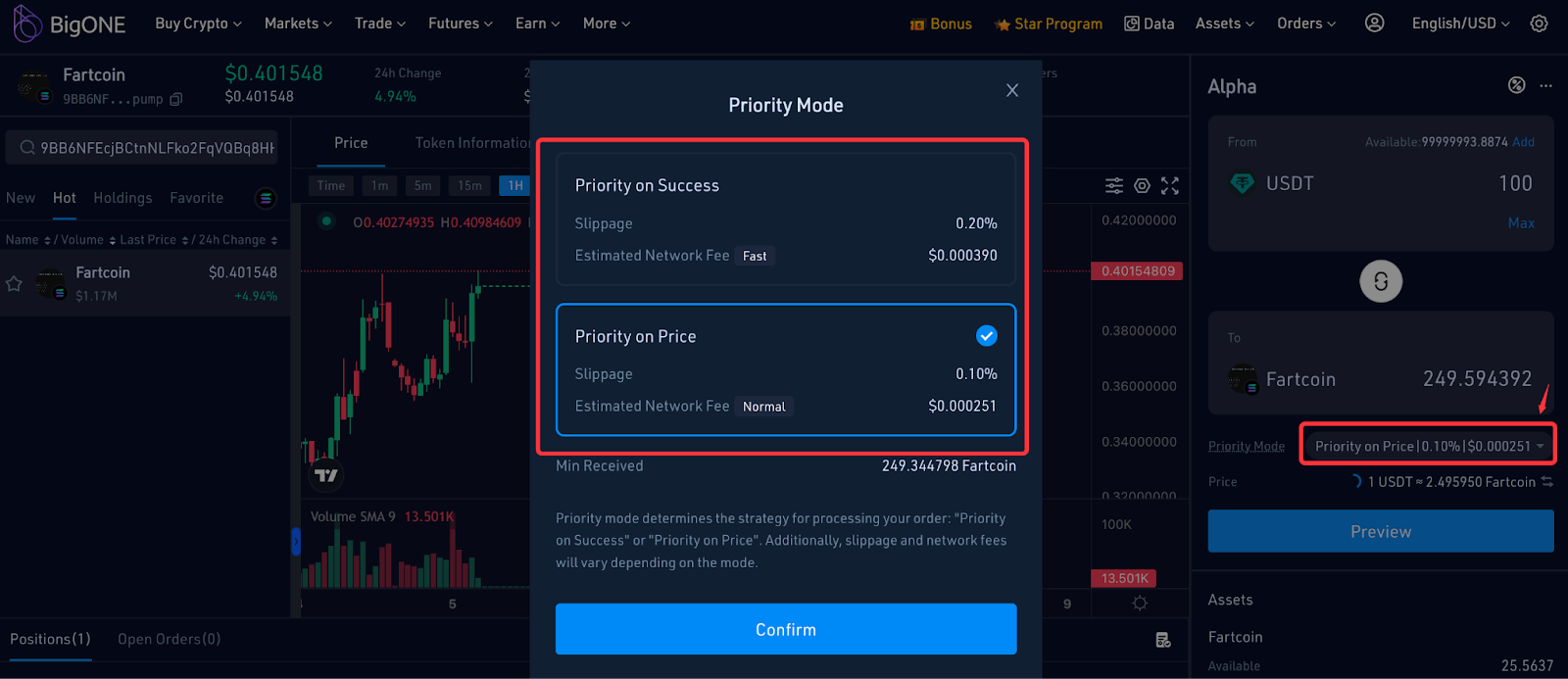Select the 15m chart interval
Image resolution: width=1568 pixels, height=679 pixels.
click(469, 185)
